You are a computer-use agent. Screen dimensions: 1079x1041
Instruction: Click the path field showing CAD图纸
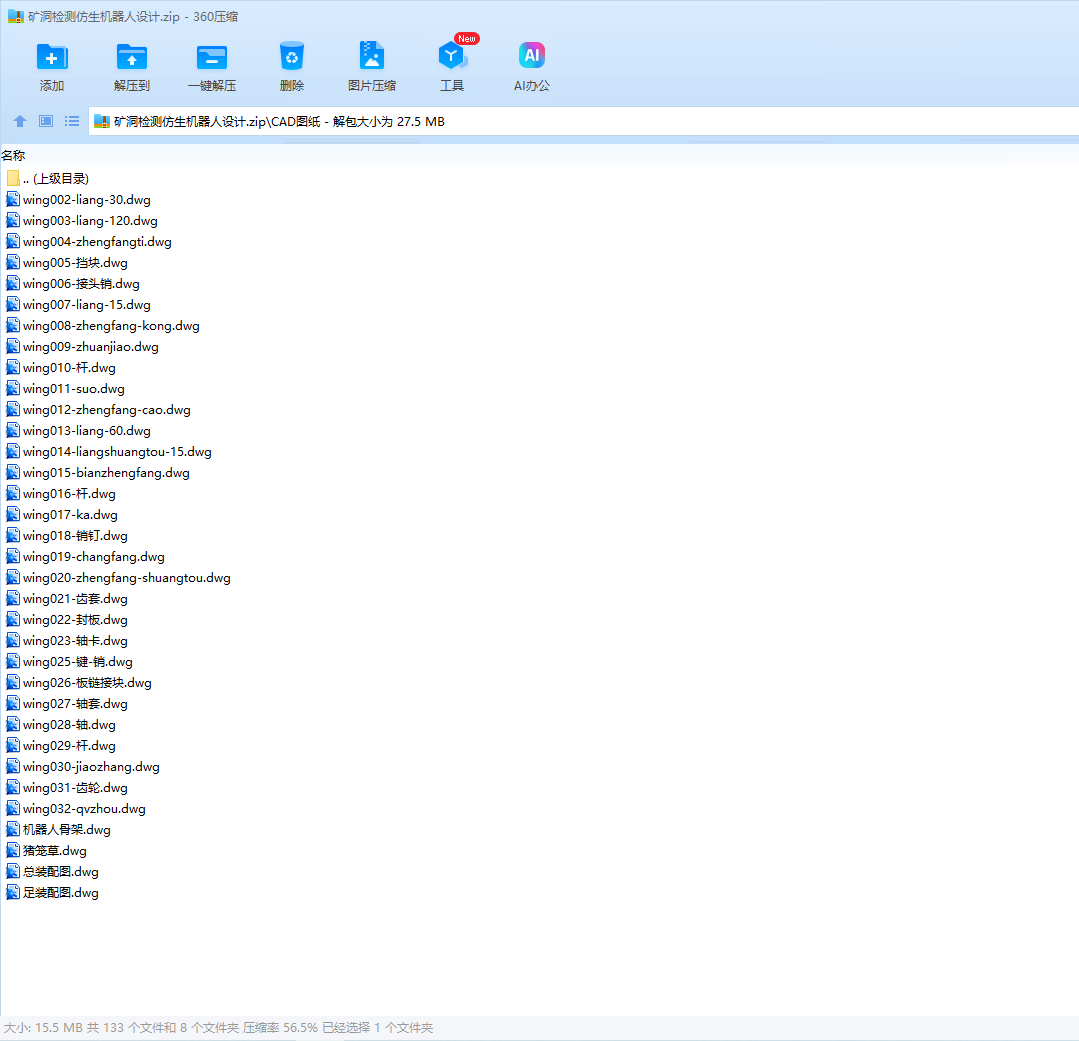[584, 122]
